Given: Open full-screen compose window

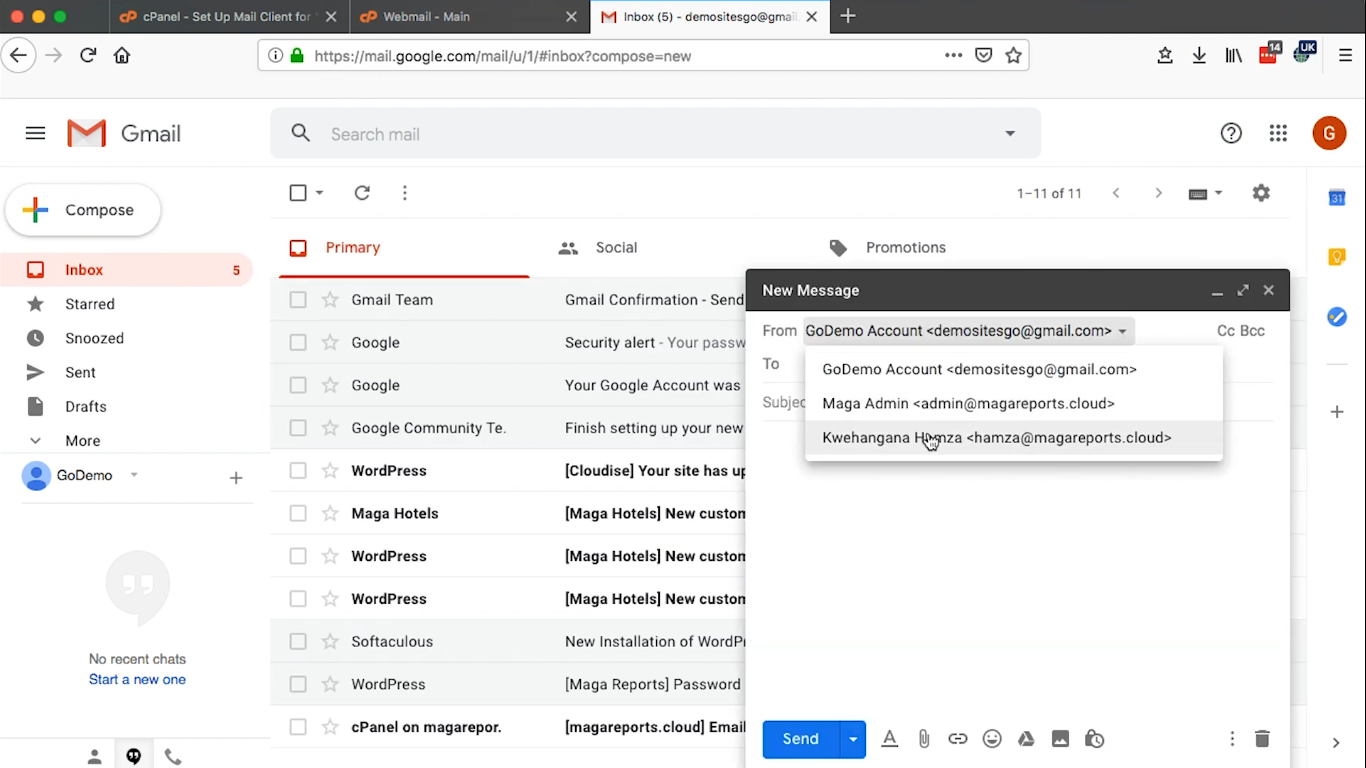Looking at the screenshot, I should [x=1243, y=290].
